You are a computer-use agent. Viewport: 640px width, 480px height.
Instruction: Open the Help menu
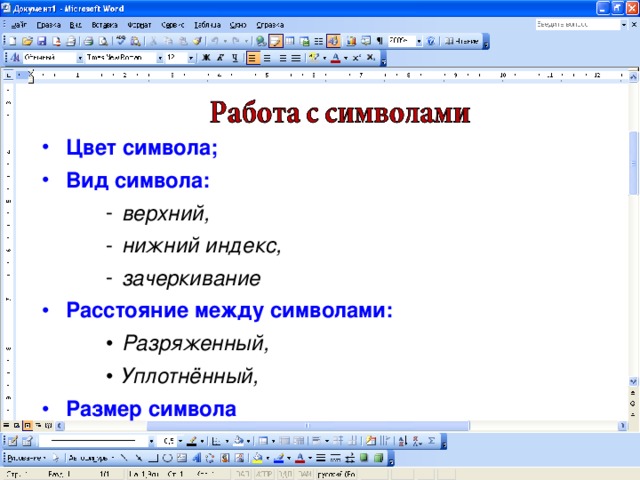coord(270,25)
